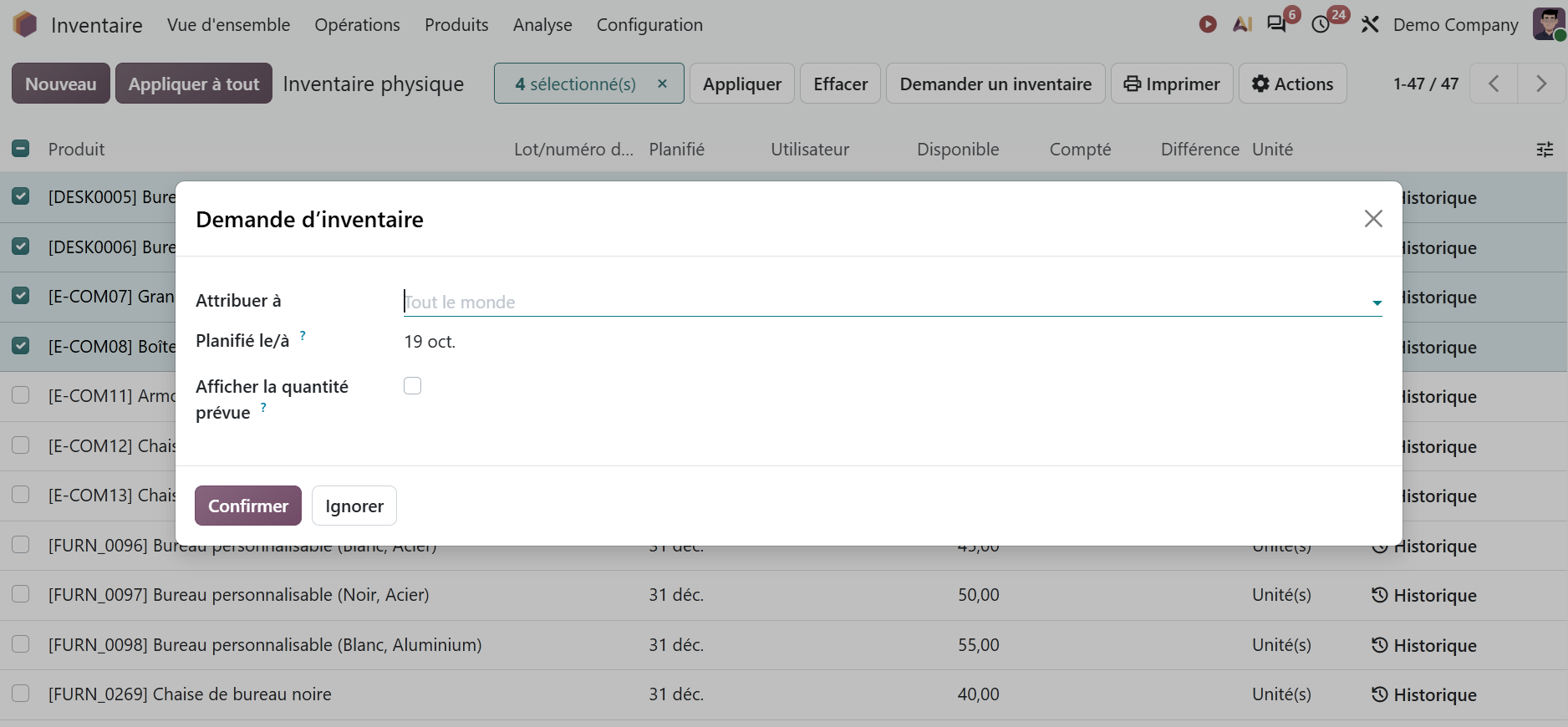Check the E-COM11 row checkbox

pos(21,395)
